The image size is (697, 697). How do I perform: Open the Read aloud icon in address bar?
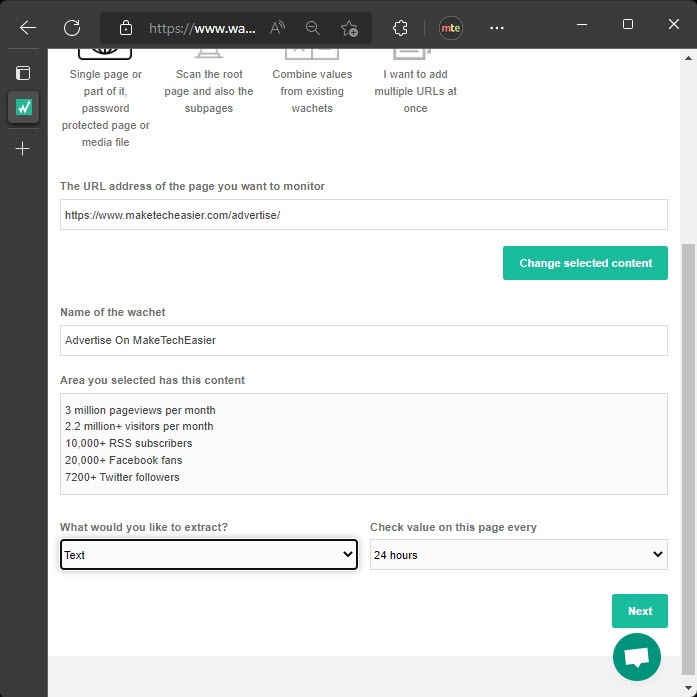coord(277,28)
